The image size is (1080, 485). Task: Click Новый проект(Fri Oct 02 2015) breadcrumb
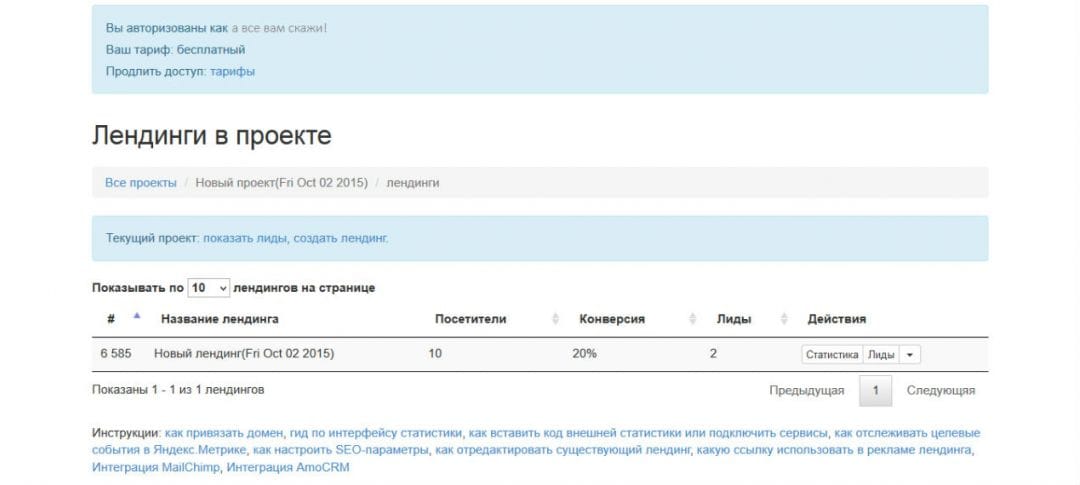282,183
